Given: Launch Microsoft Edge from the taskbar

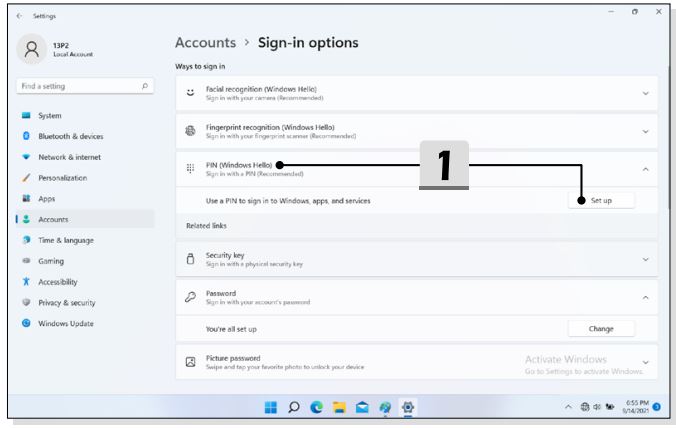Looking at the screenshot, I should coord(315,408).
